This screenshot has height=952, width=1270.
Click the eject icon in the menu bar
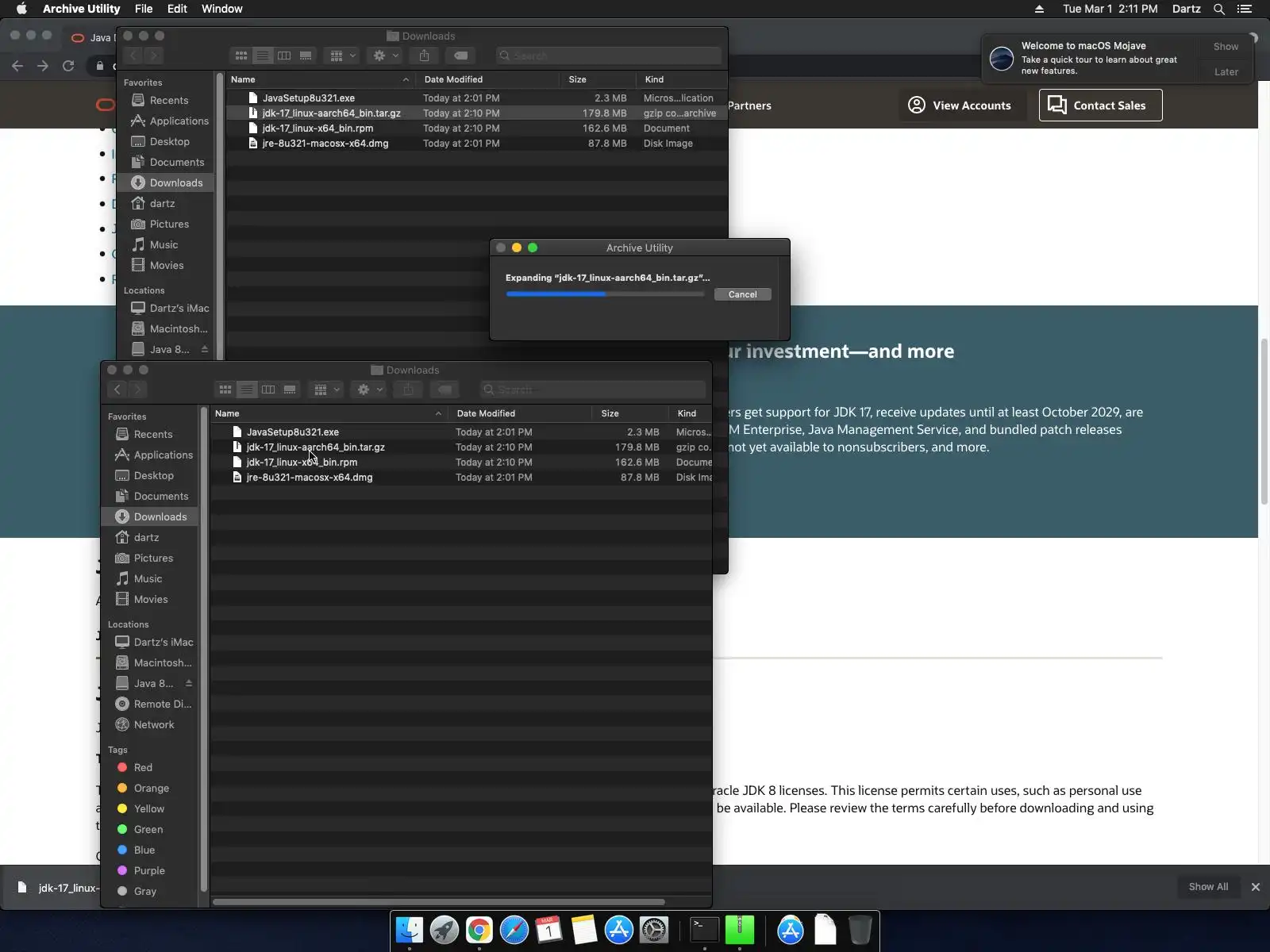pyautogui.click(x=1039, y=9)
